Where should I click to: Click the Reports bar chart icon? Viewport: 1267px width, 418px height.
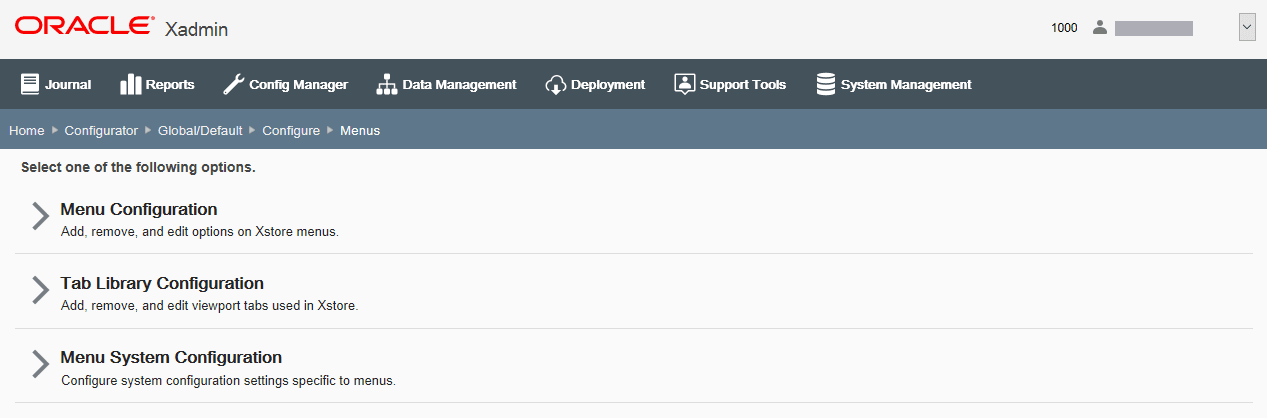130,85
